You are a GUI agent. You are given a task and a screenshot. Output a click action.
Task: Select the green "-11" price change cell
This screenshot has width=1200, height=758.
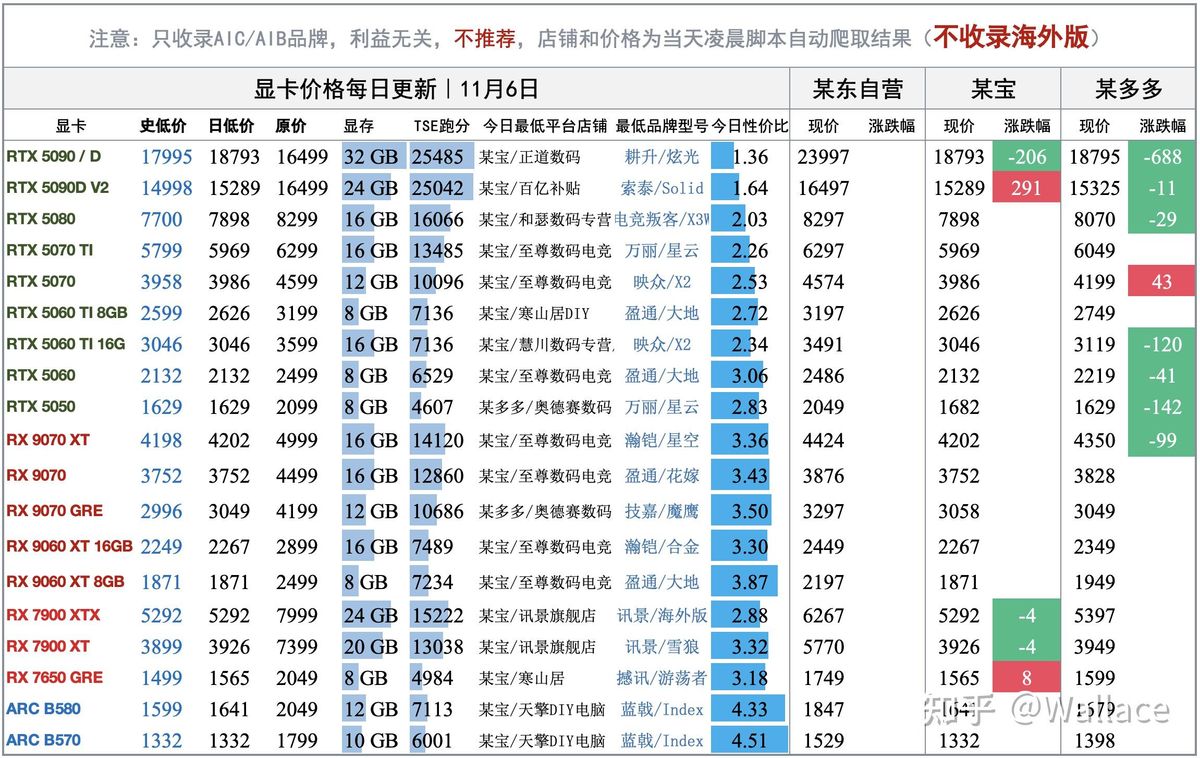[1161, 188]
